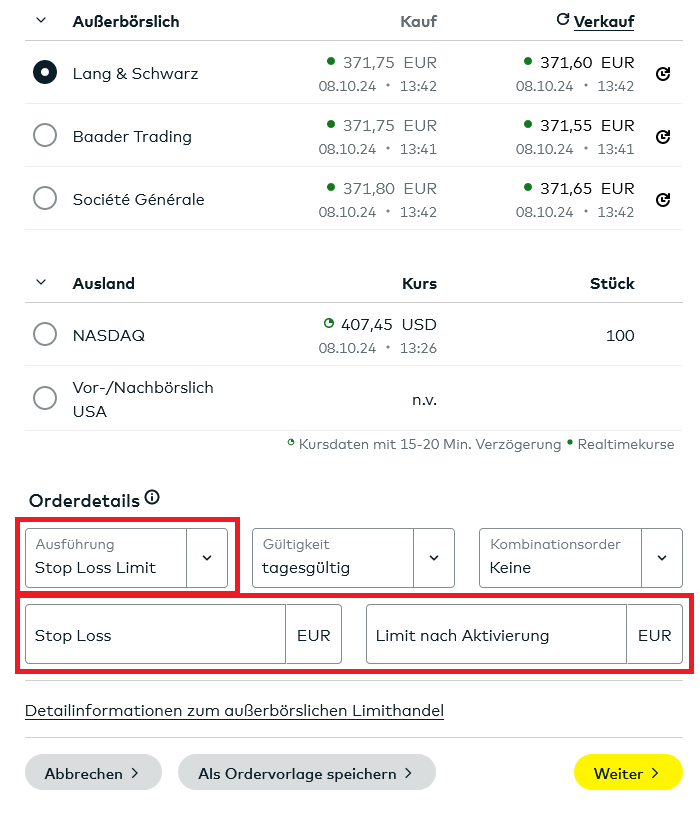Click the Limit nach Aktivierung field

click(x=496, y=635)
